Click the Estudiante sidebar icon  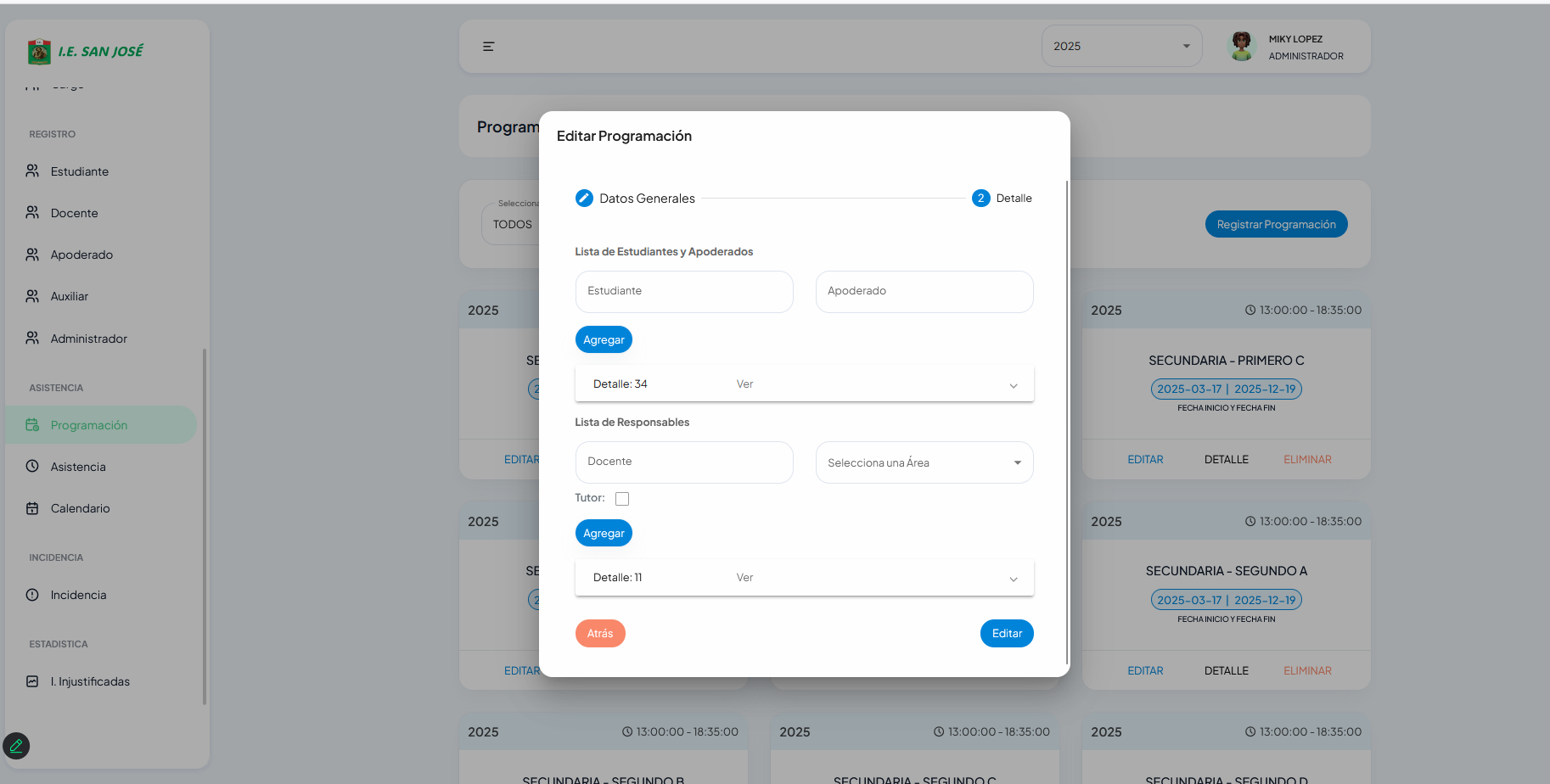32,171
